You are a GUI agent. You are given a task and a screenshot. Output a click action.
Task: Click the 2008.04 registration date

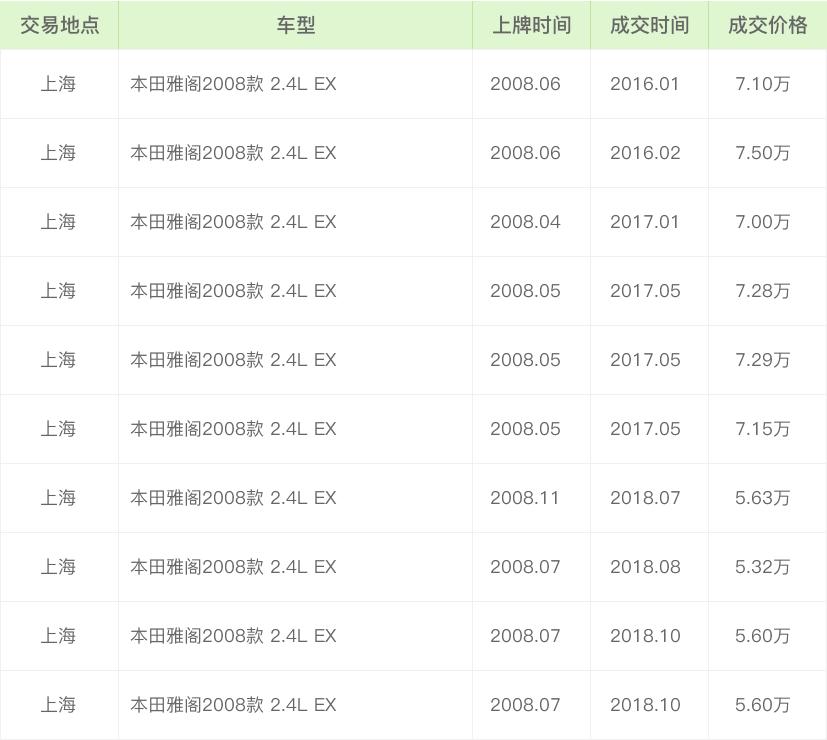point(525,222)
